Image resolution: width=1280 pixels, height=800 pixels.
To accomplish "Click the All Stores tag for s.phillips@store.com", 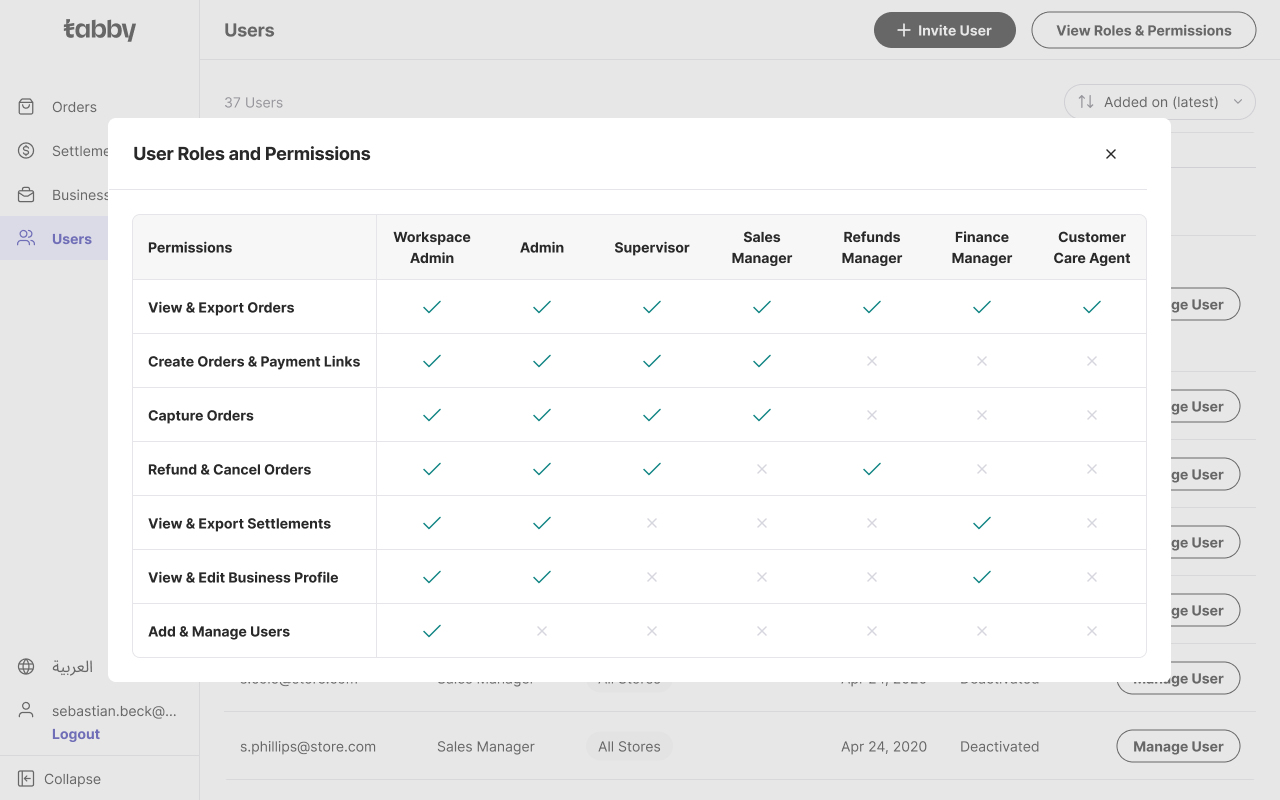I will (x=629, y=747).
